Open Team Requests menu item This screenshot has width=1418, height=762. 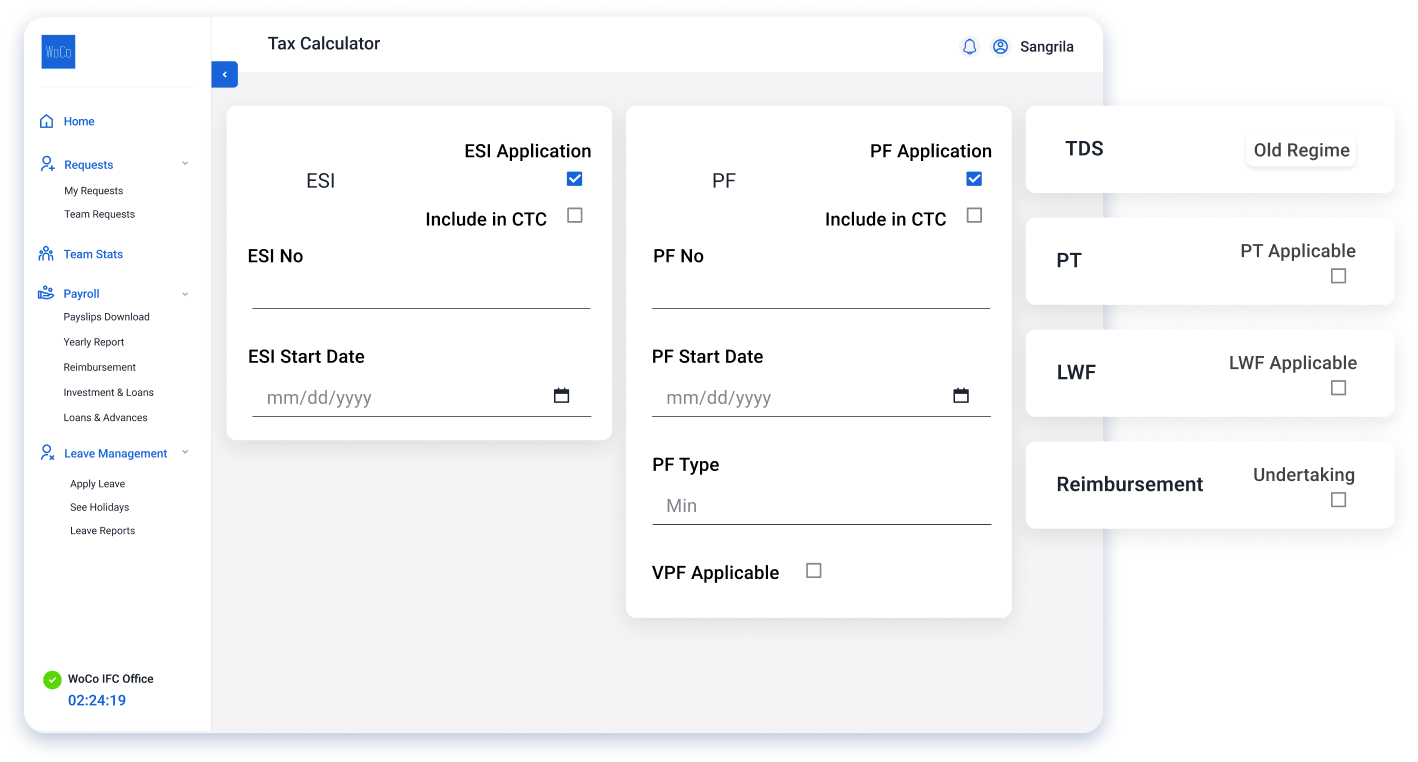coord(99,214)
